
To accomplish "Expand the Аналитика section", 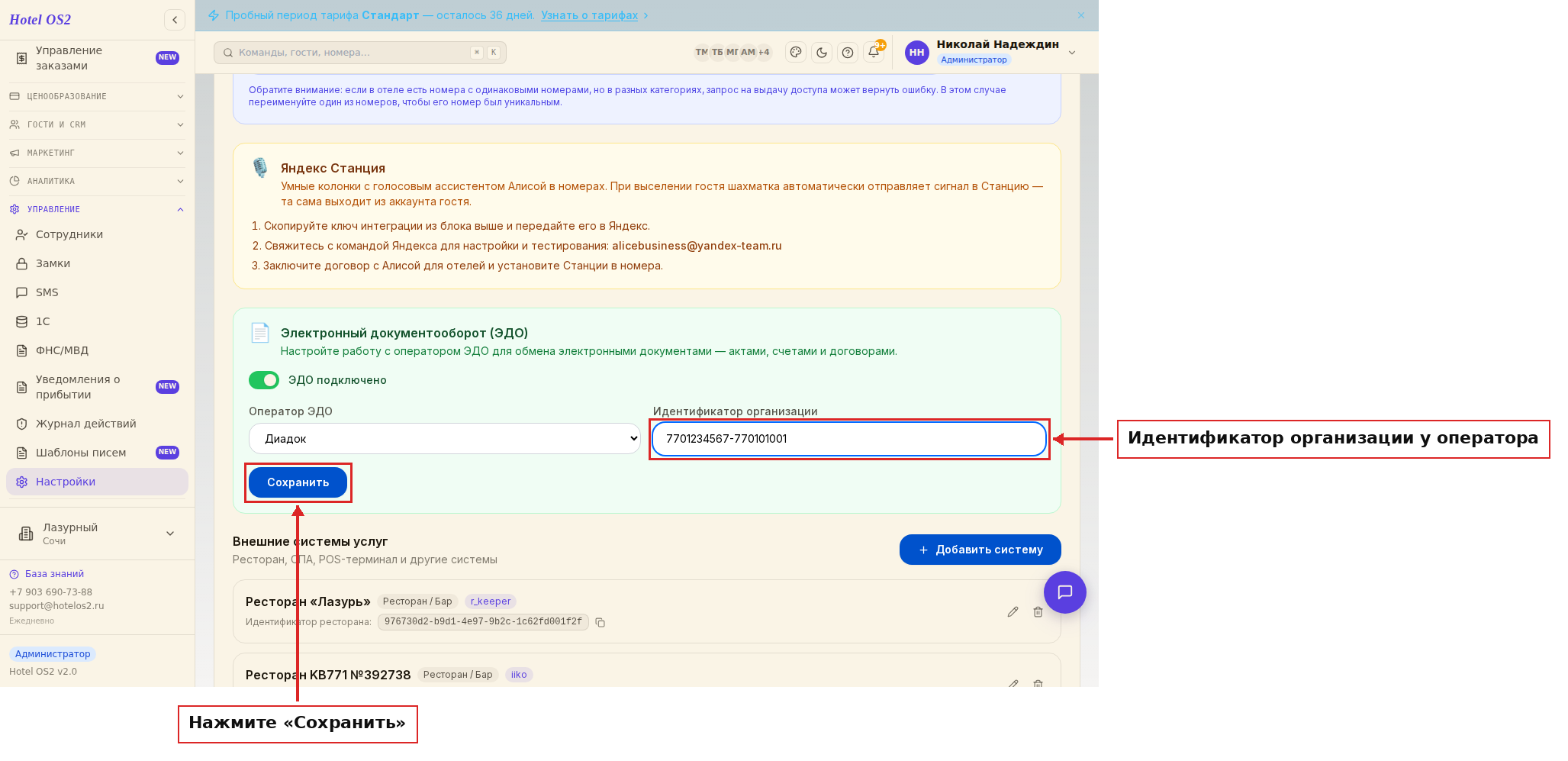I will coord(97,181).
